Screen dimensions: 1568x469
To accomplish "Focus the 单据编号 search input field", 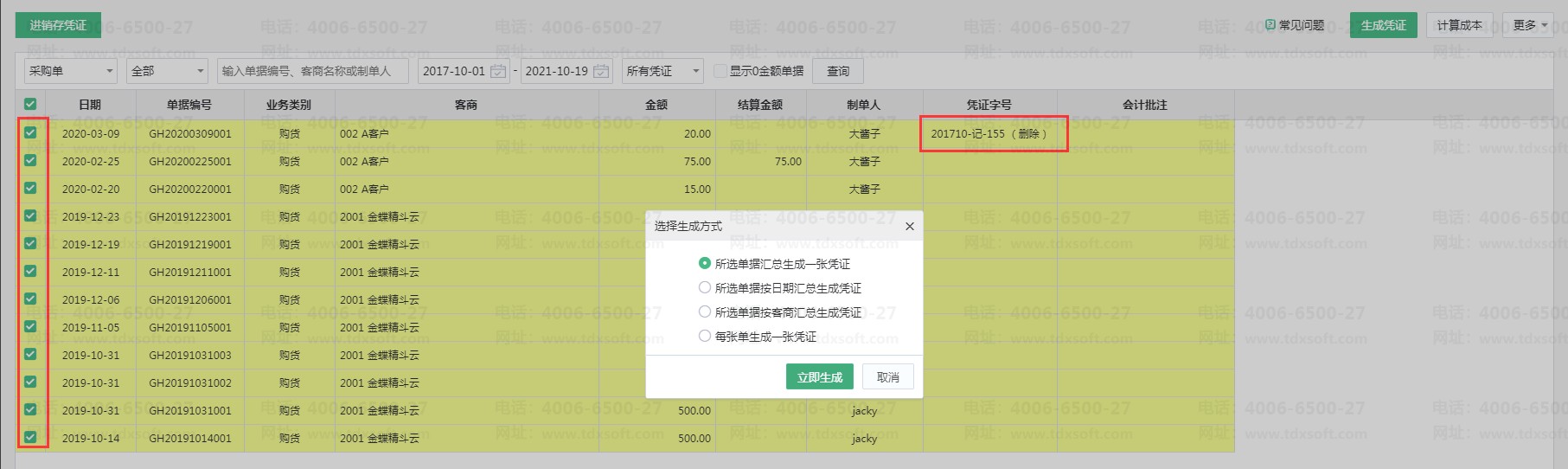I will (x=312, y=71).
